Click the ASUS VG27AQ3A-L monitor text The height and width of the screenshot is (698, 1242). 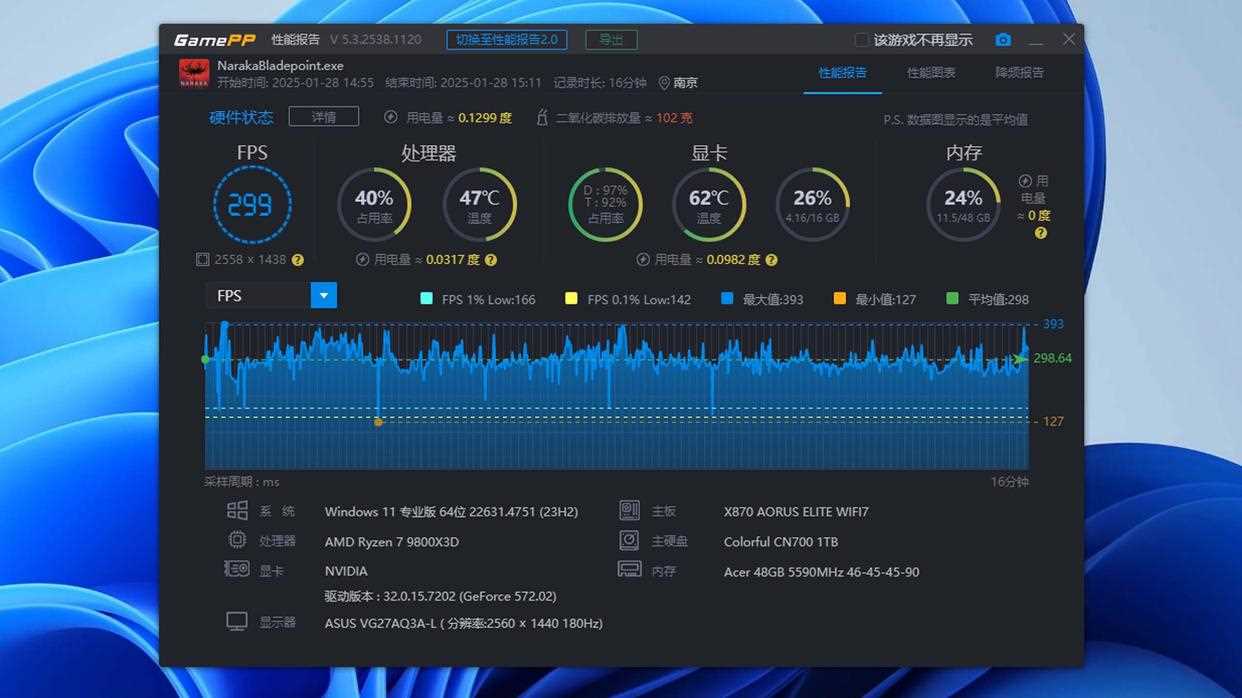pyautogui.click(x=463, y=623)
